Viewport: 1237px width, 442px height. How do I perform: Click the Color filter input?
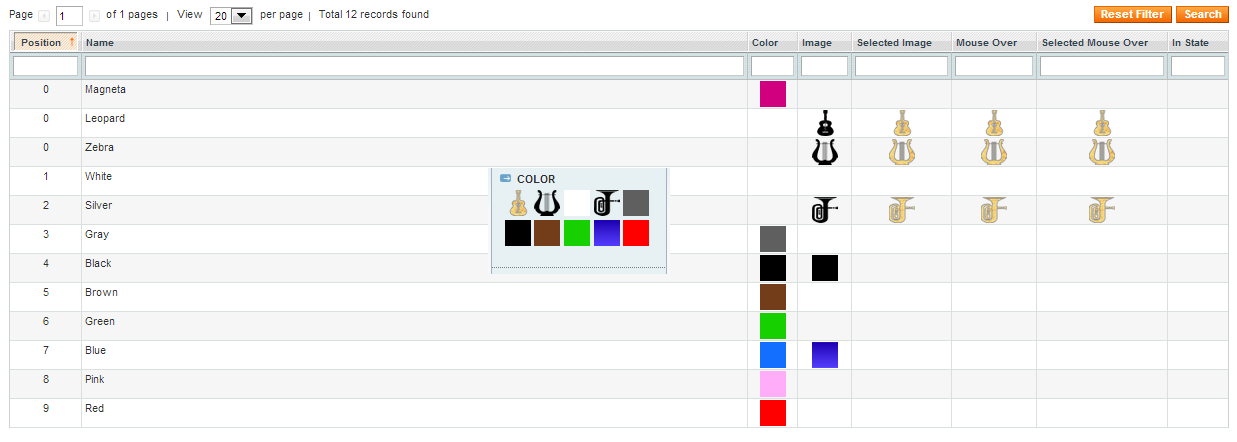point(773,66)
